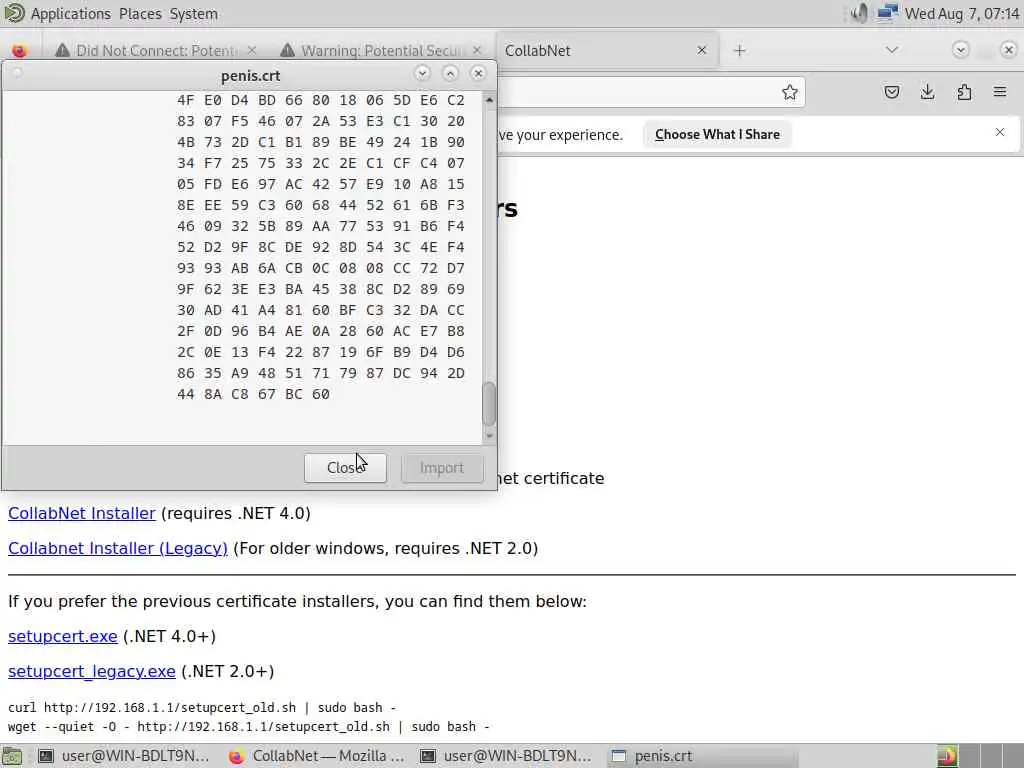
Task: Open the Places menu
Action: [140, 14]
